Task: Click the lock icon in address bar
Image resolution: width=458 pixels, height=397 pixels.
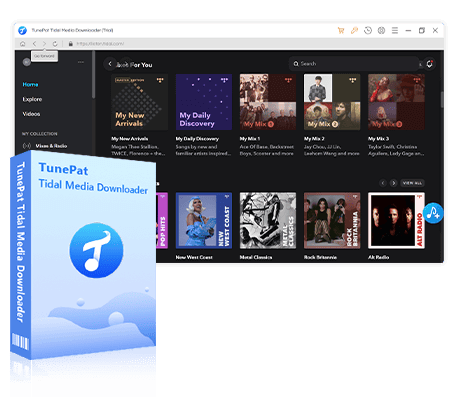Action: tap(71, 44)
